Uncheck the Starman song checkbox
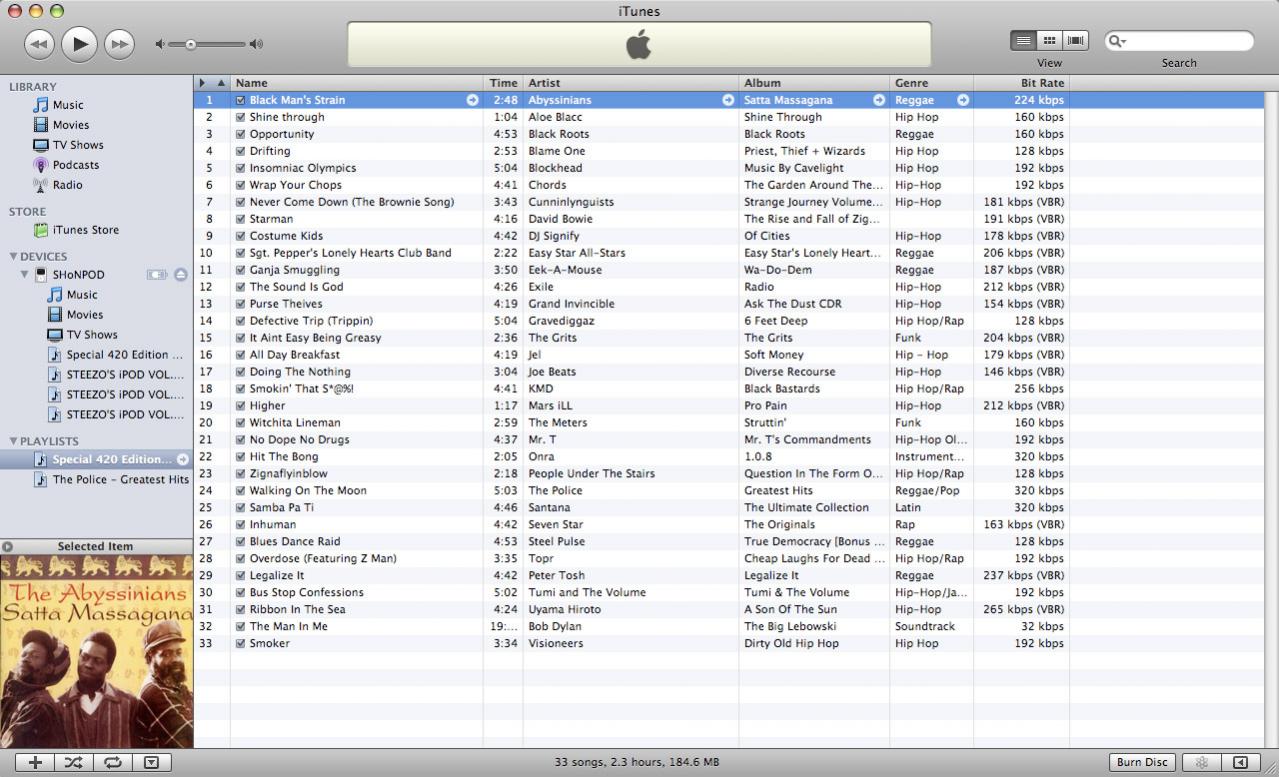 (241, 219)
